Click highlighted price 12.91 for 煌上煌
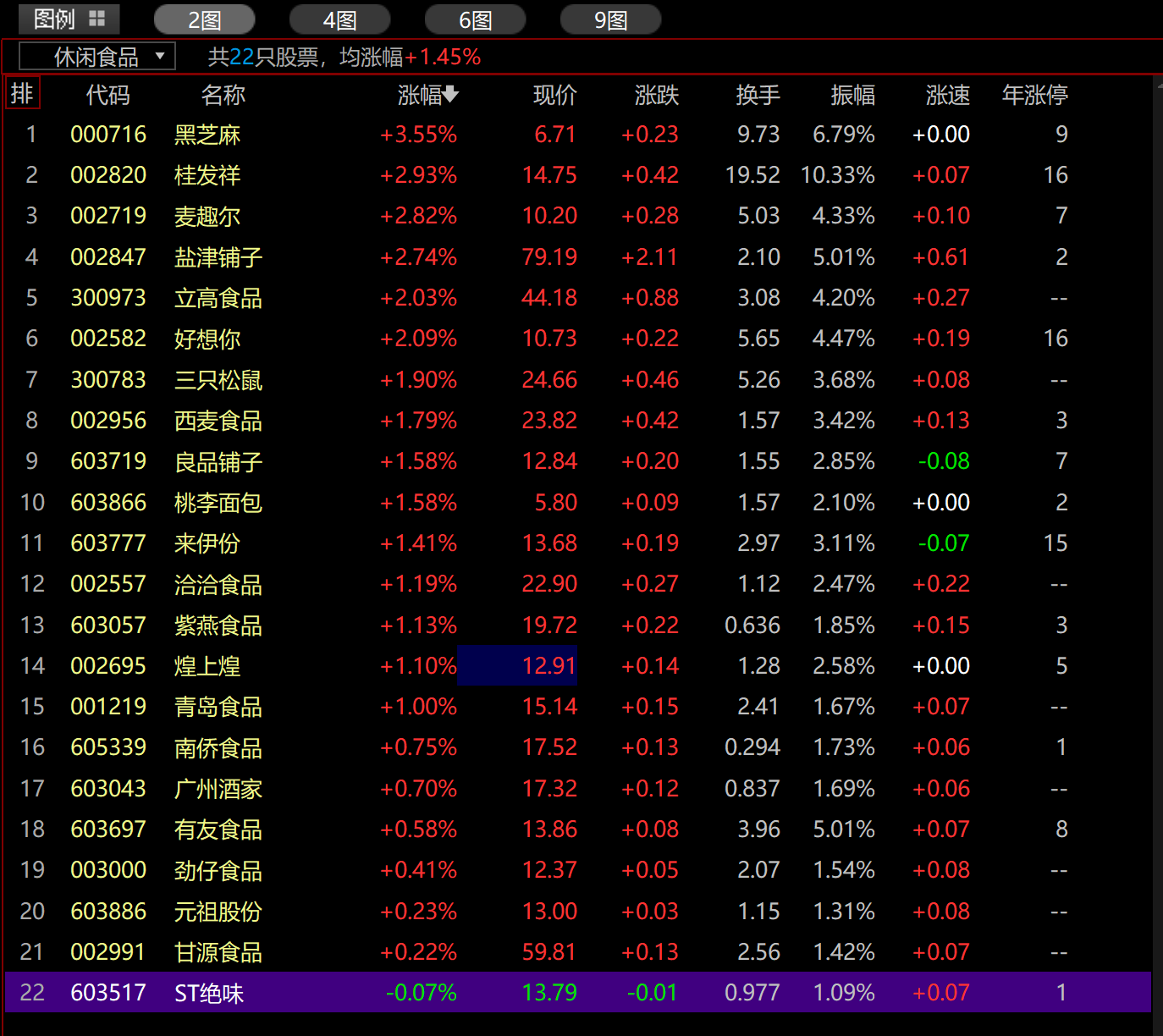This screenshot has height=1036, width=1163. (517, 666)
